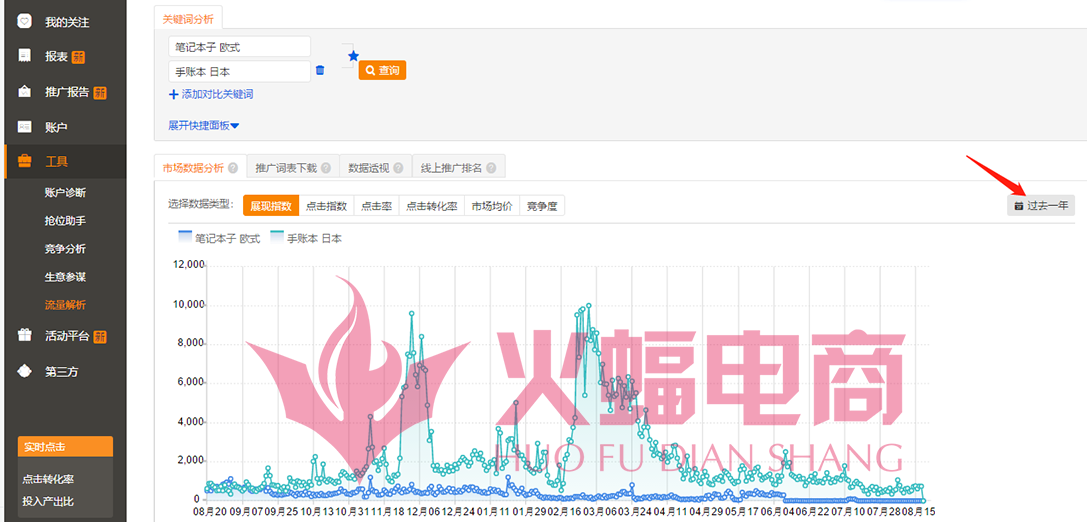Expand 展开快捷面板 panel

click(x=203, y=125)
